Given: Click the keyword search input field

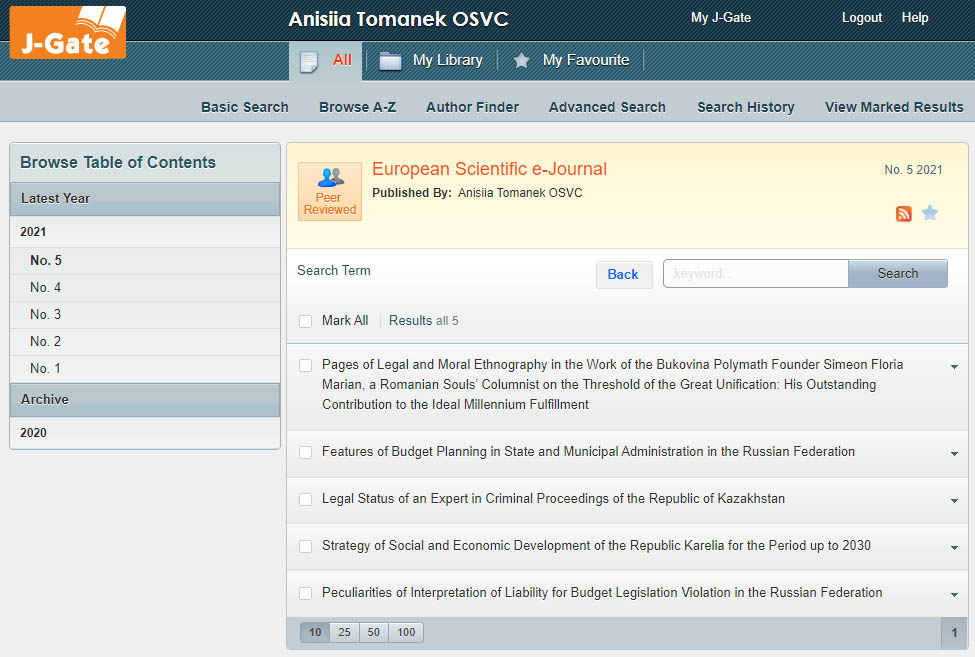Looking at the screenshot, I should [755, 274].
